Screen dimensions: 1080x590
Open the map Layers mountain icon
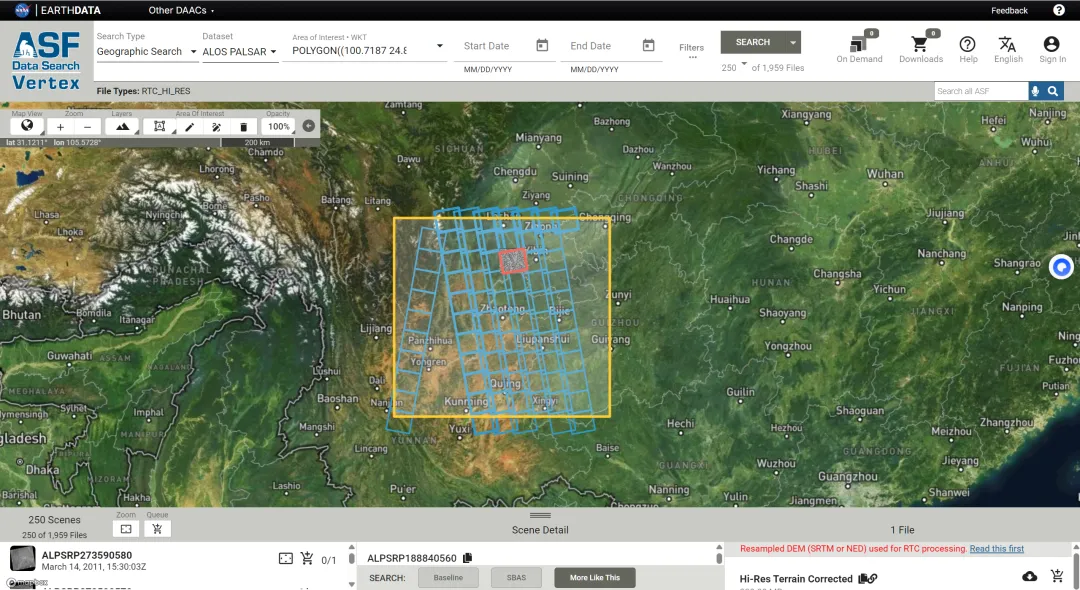(x=122, y=127)
